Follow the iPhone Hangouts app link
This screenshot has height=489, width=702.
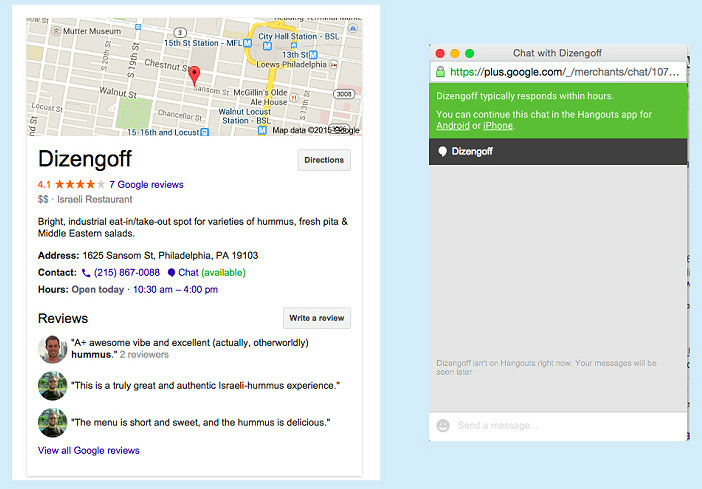tap(497, 126)
